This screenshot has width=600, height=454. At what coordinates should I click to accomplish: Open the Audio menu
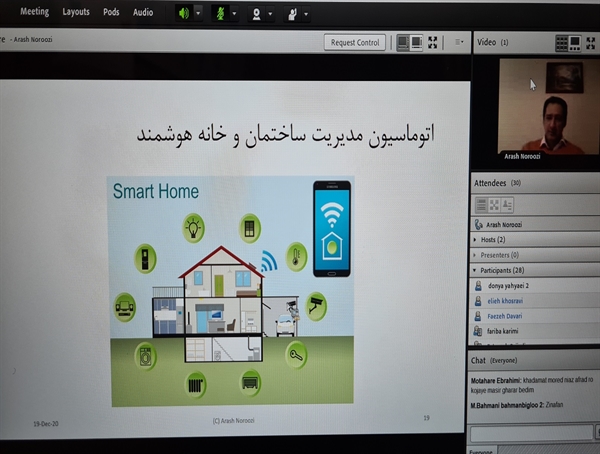point(143,12)
